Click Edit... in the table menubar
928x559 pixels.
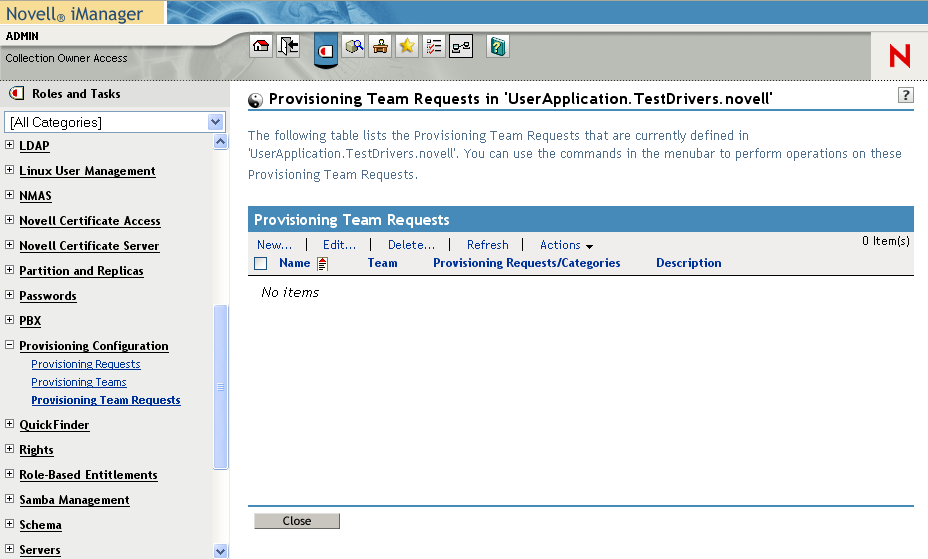339,245
